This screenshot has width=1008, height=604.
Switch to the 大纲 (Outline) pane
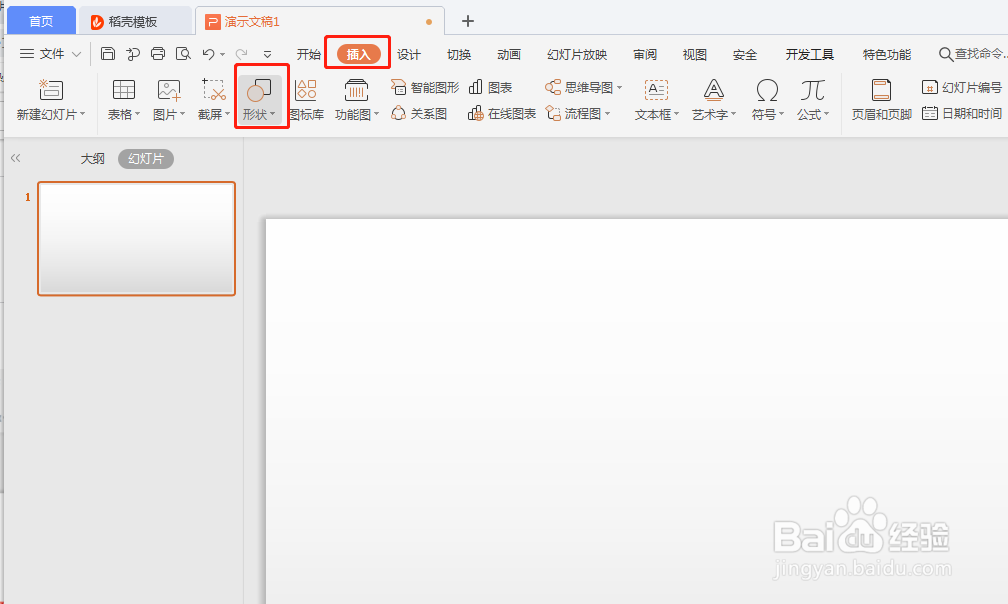click(92, 158)
